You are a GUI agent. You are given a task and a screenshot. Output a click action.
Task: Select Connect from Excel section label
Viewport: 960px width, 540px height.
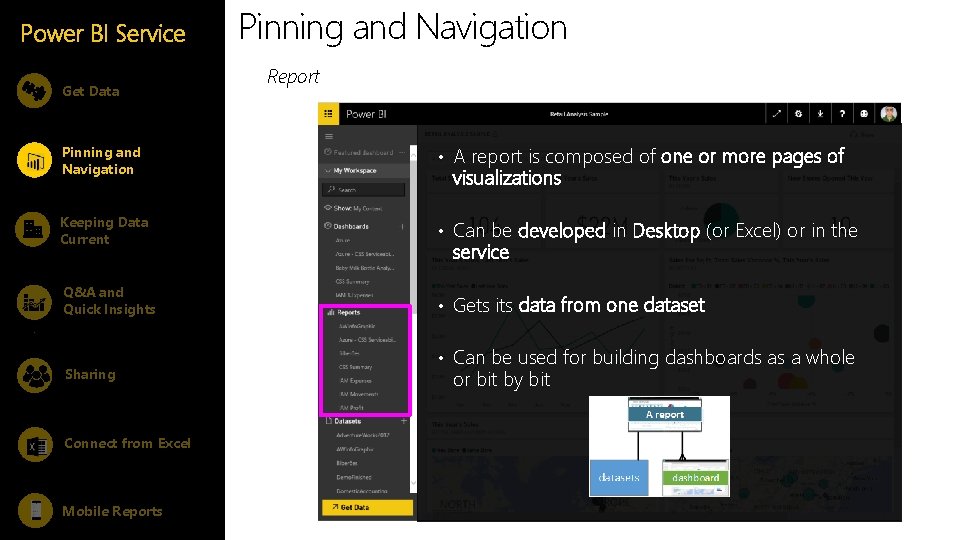tap(127, 443)
